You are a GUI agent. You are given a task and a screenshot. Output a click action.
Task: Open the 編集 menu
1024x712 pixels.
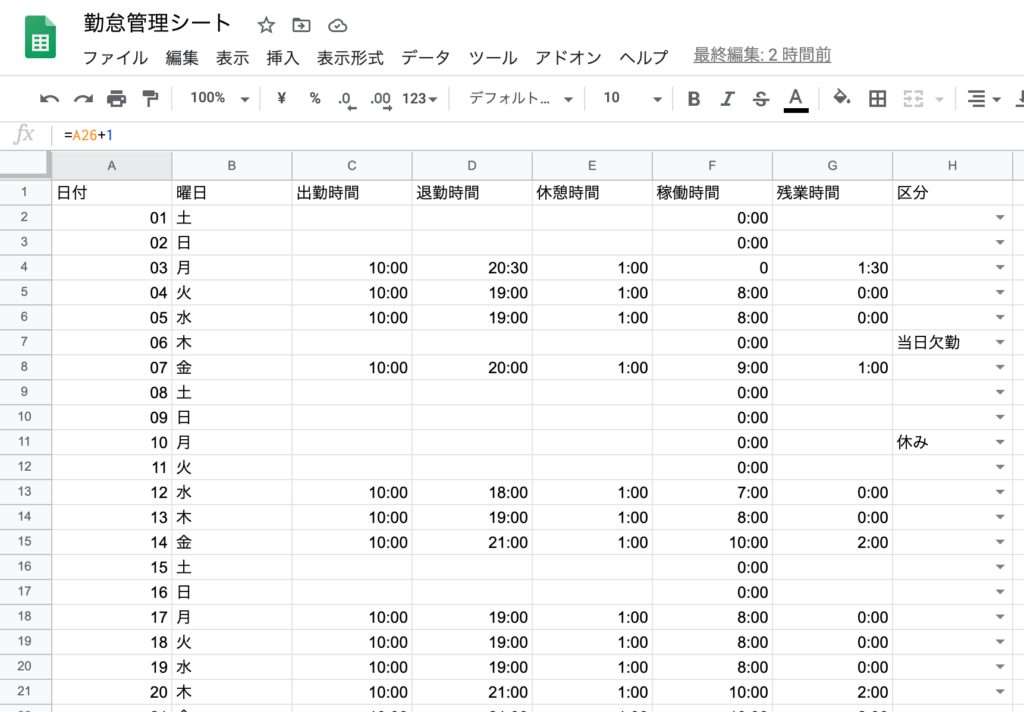(182, 57)
